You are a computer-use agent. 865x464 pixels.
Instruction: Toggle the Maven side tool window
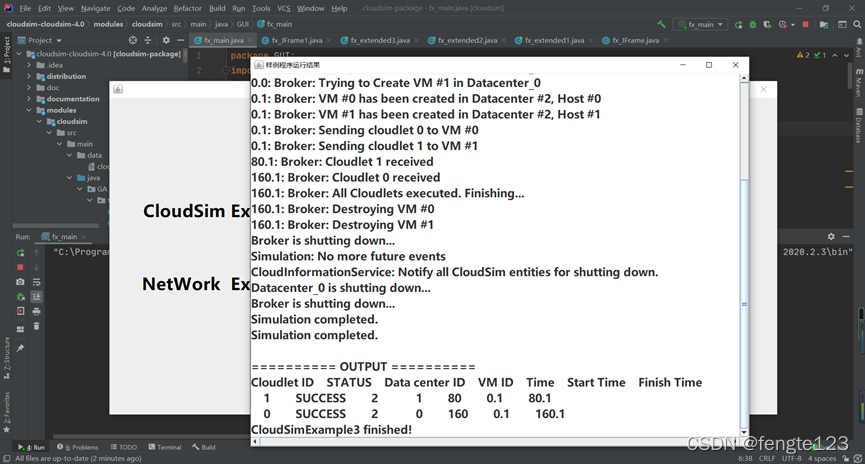859,83
